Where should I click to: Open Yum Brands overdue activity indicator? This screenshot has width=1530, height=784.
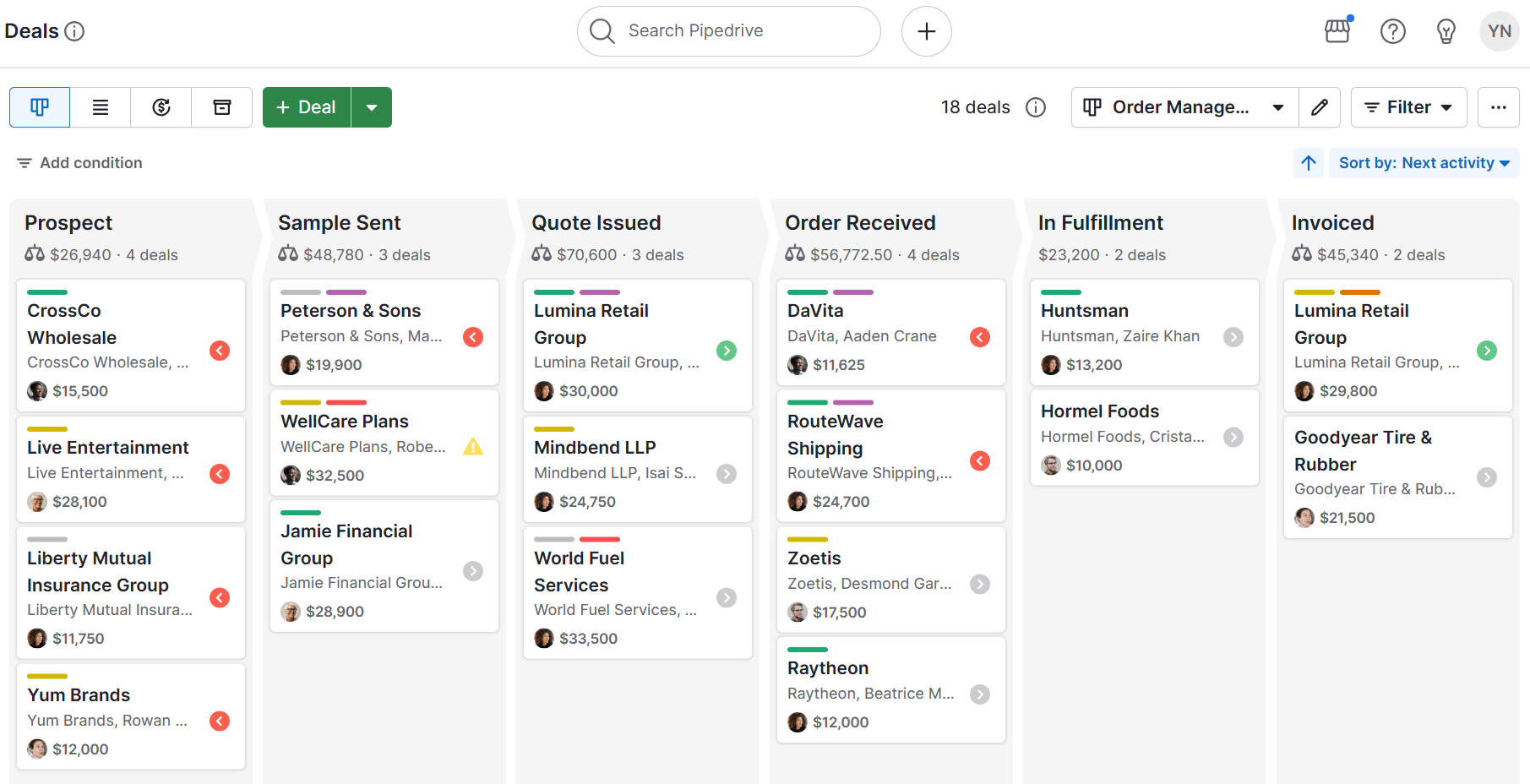coord(220,721)
